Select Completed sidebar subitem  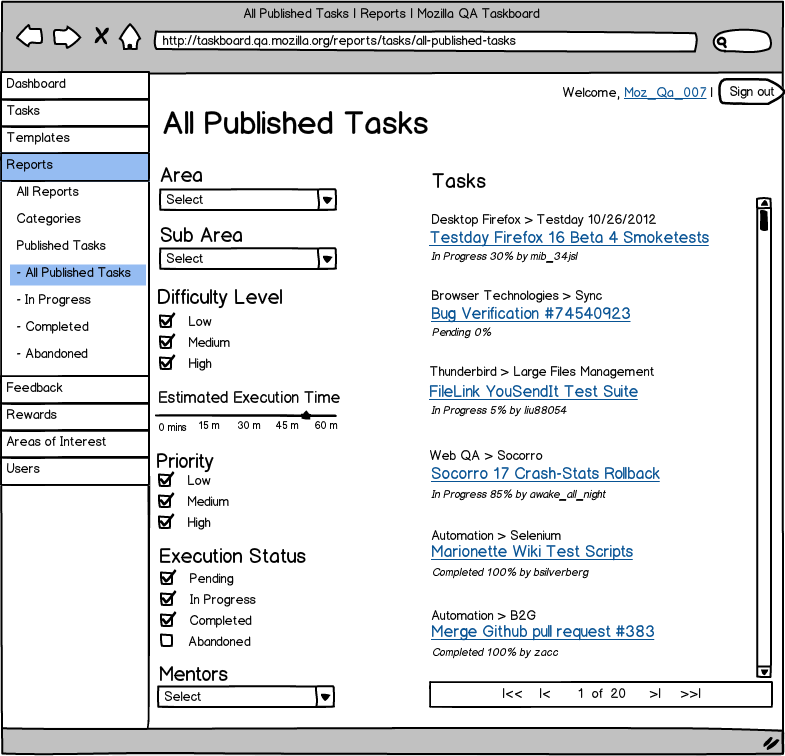[53, 326]
